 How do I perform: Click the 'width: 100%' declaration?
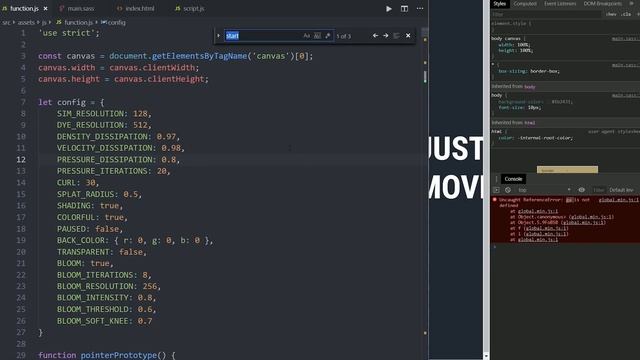514,45
